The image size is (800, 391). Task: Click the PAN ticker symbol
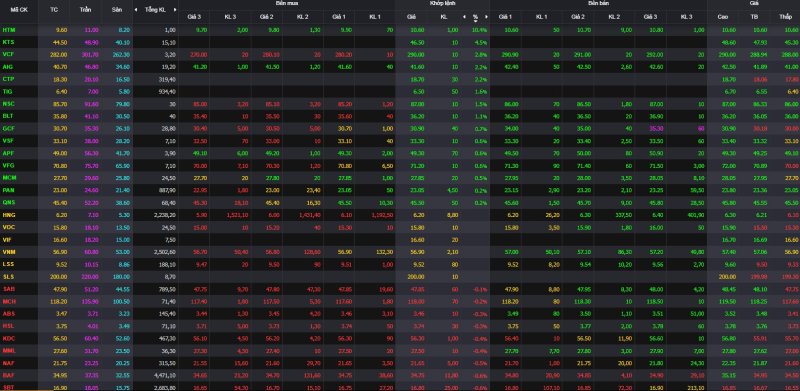tap(8, 190)
